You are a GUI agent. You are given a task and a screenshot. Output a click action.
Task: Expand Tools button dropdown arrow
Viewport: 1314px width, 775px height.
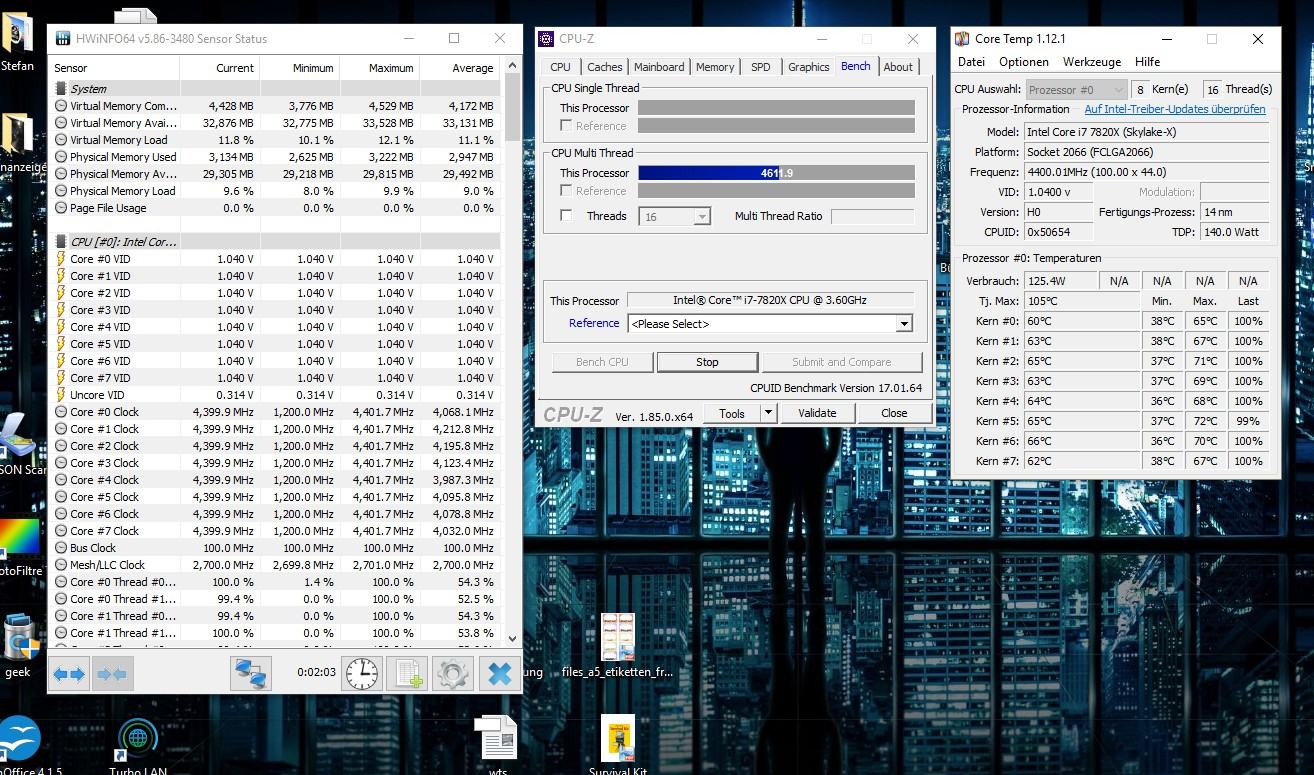768,413
